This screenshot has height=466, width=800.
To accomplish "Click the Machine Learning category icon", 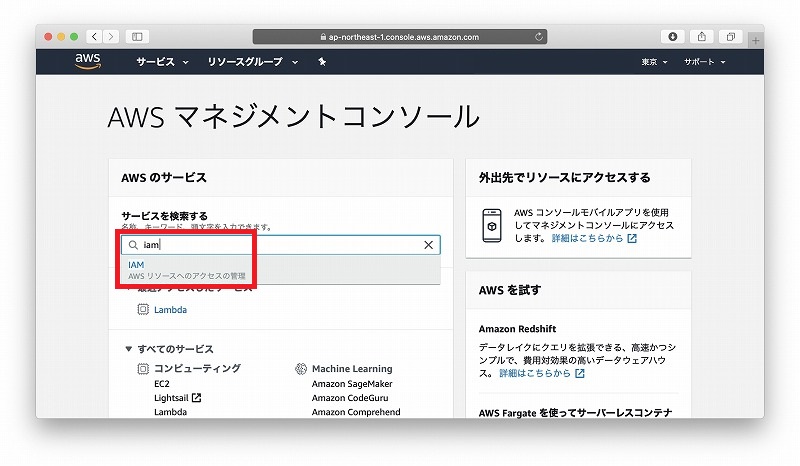I will [x=301, y=369].
